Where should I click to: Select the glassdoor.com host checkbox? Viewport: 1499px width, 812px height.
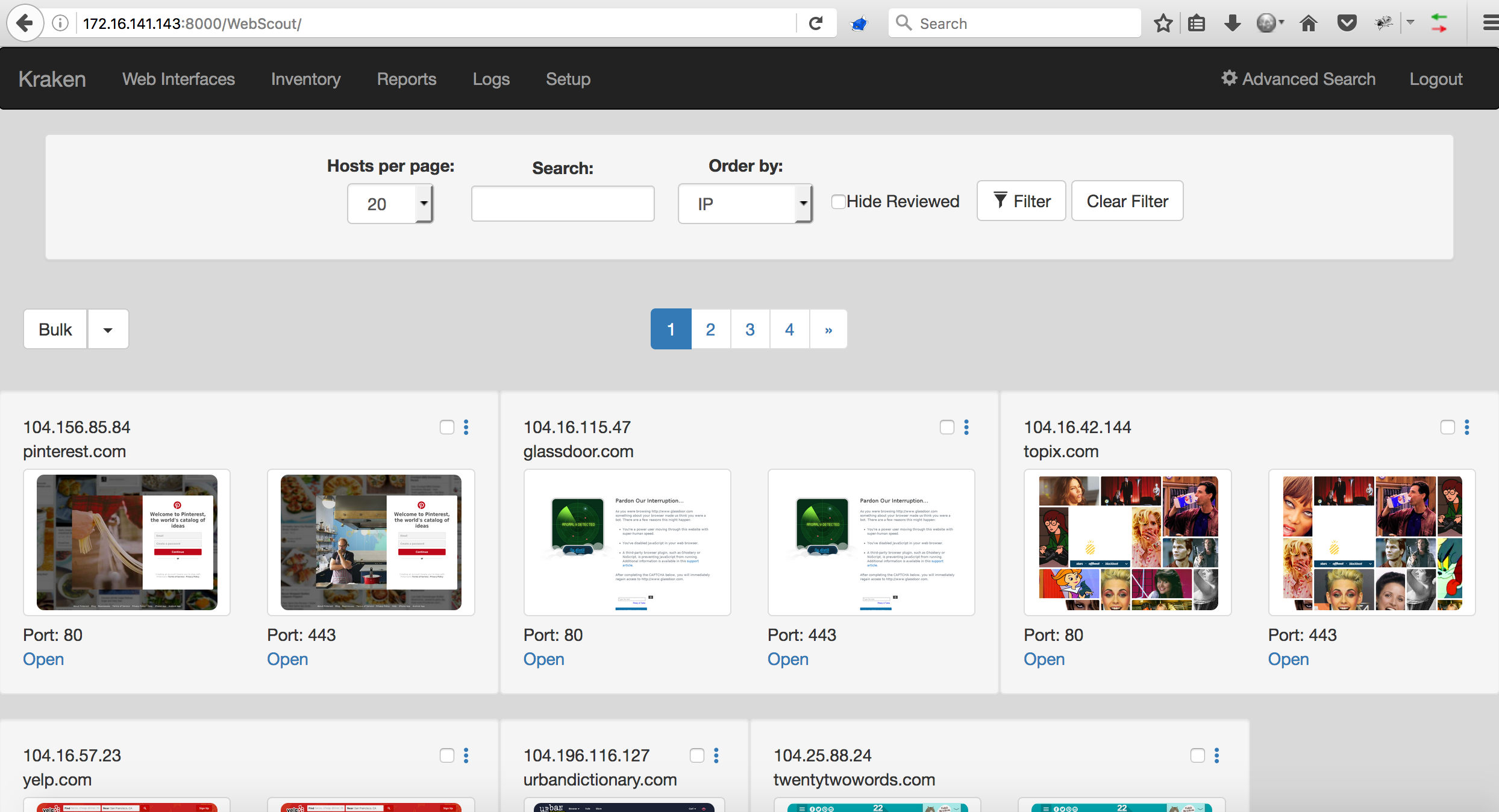[x=947, y=427]
